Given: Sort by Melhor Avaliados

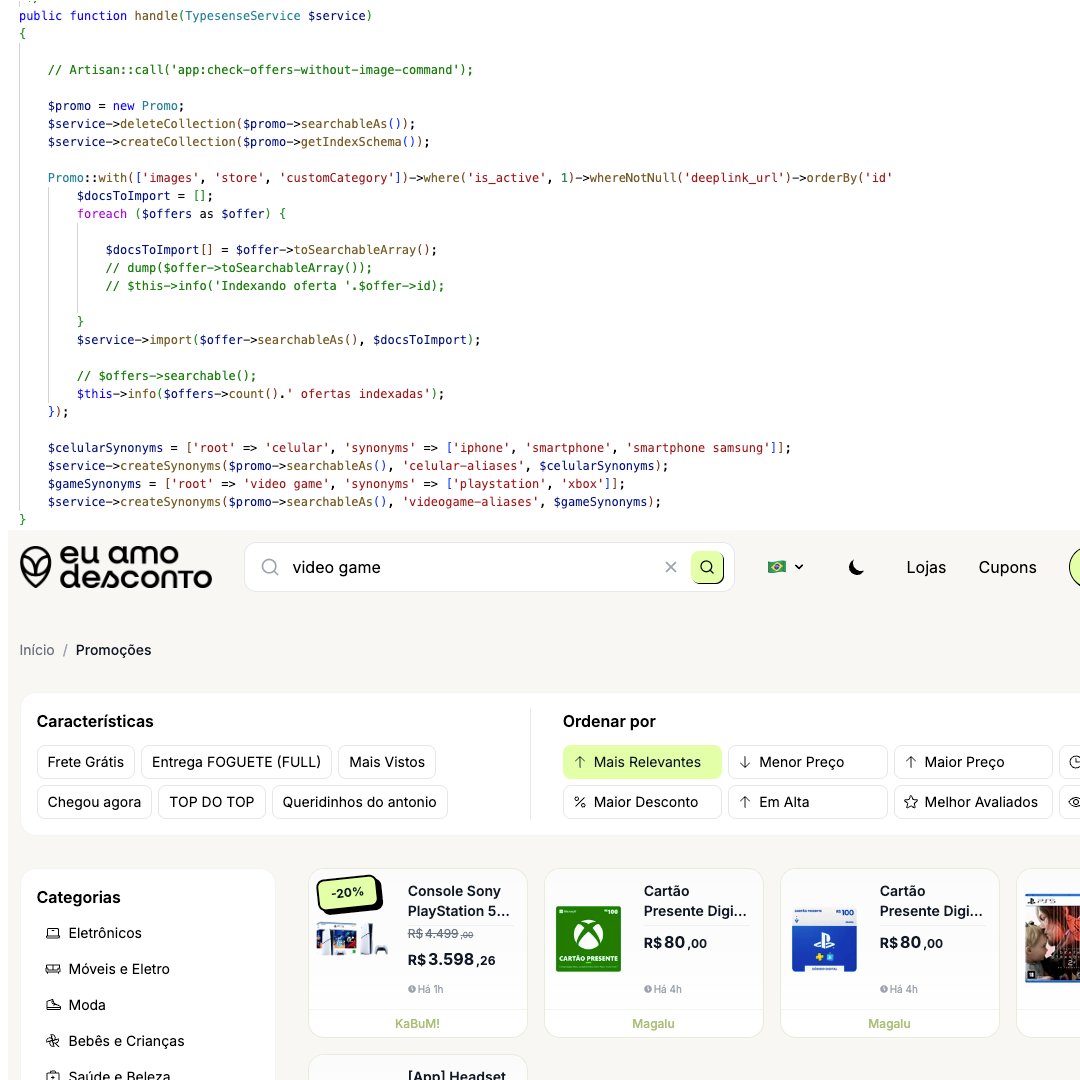Looking at the screenshot, I should click(973, 802).
